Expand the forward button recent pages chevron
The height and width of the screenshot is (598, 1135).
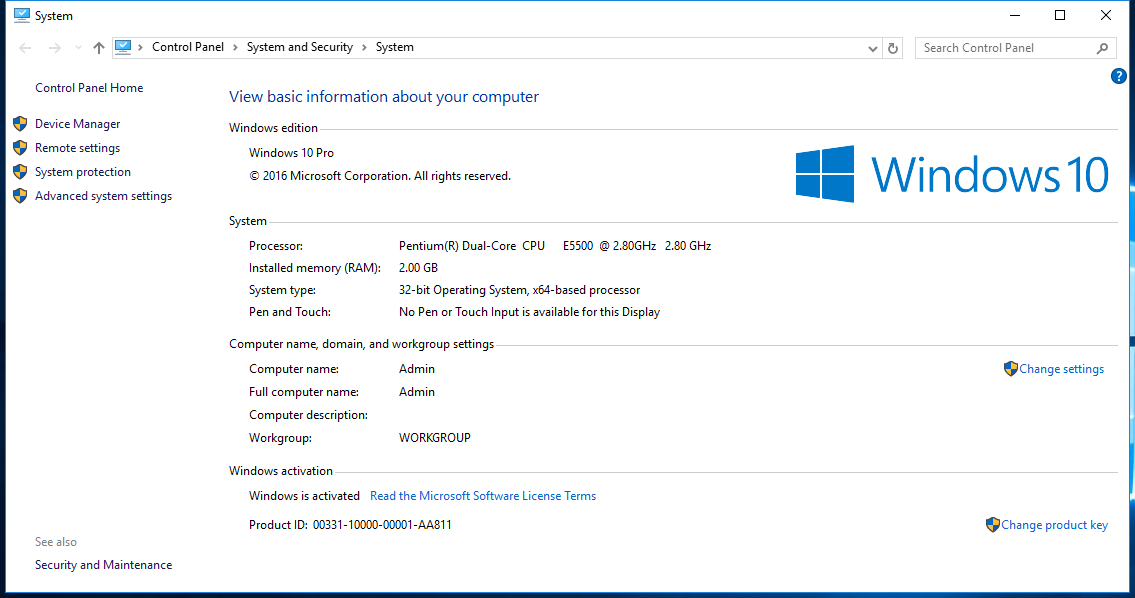click(x=77, y=47)
